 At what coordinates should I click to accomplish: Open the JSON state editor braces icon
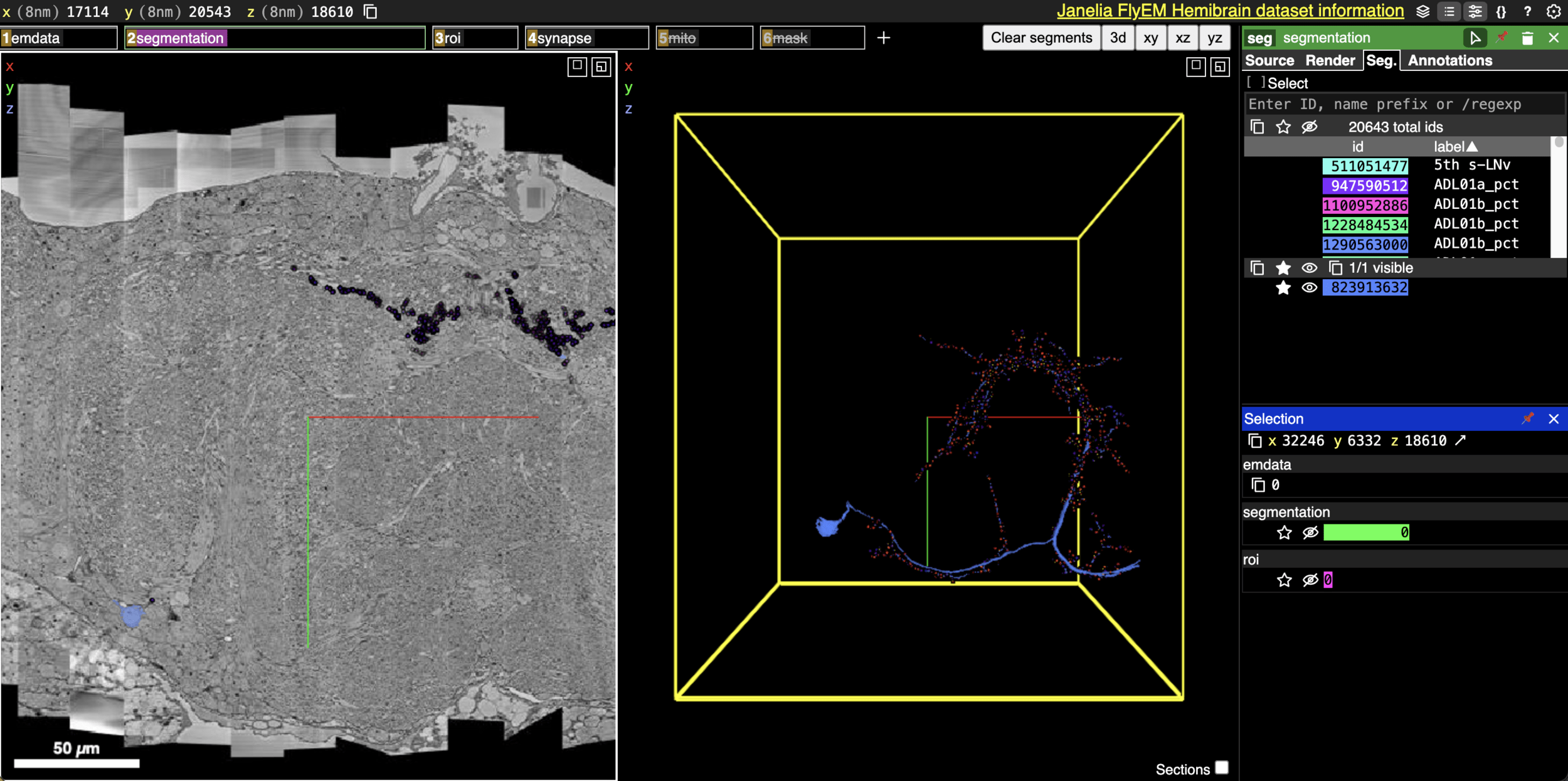(1501, 11)
